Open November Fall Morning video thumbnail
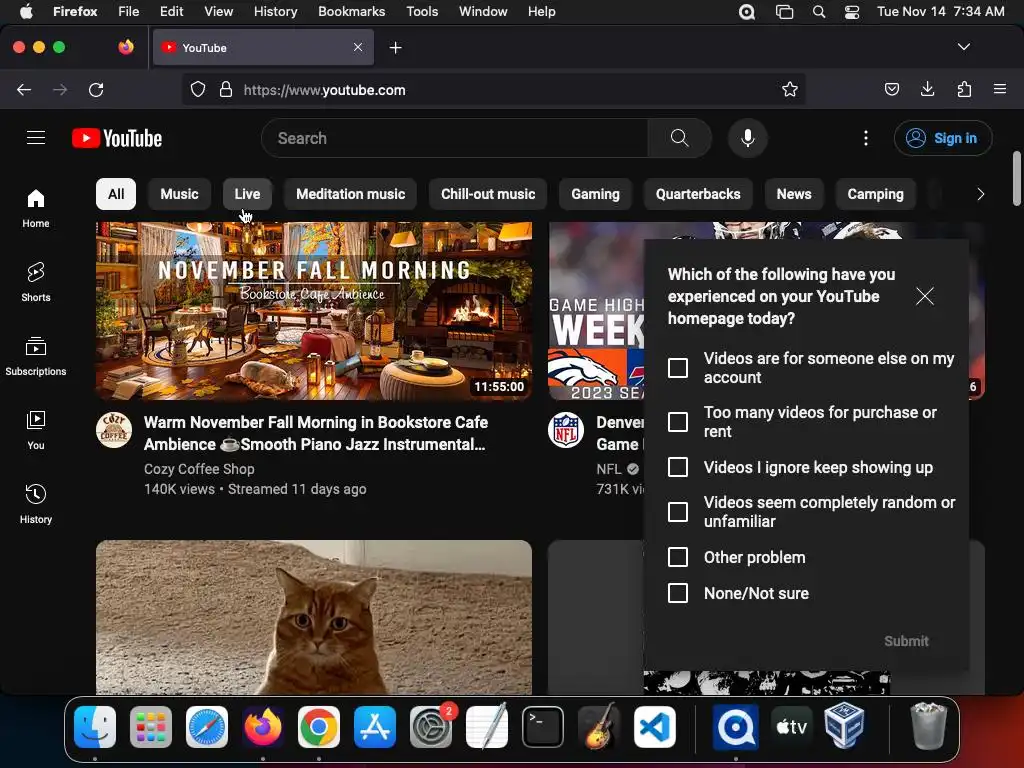The height and width of the screenshot is (768, 1024). (x=314, y=311)
